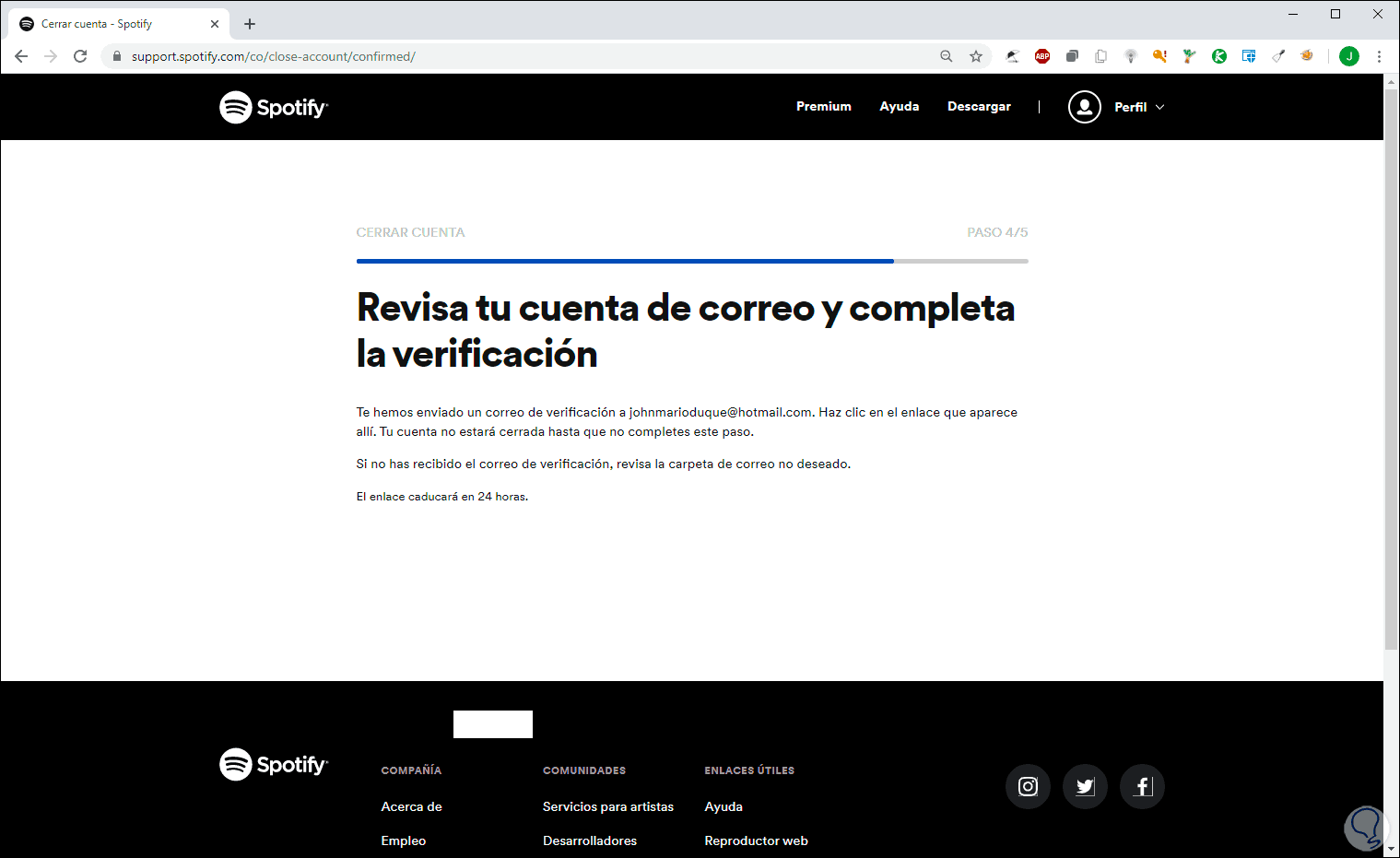This screenshot has height=858, width=1400.
Task: Expand the Perfil dropdown menu
Action: click(1140, 107)
